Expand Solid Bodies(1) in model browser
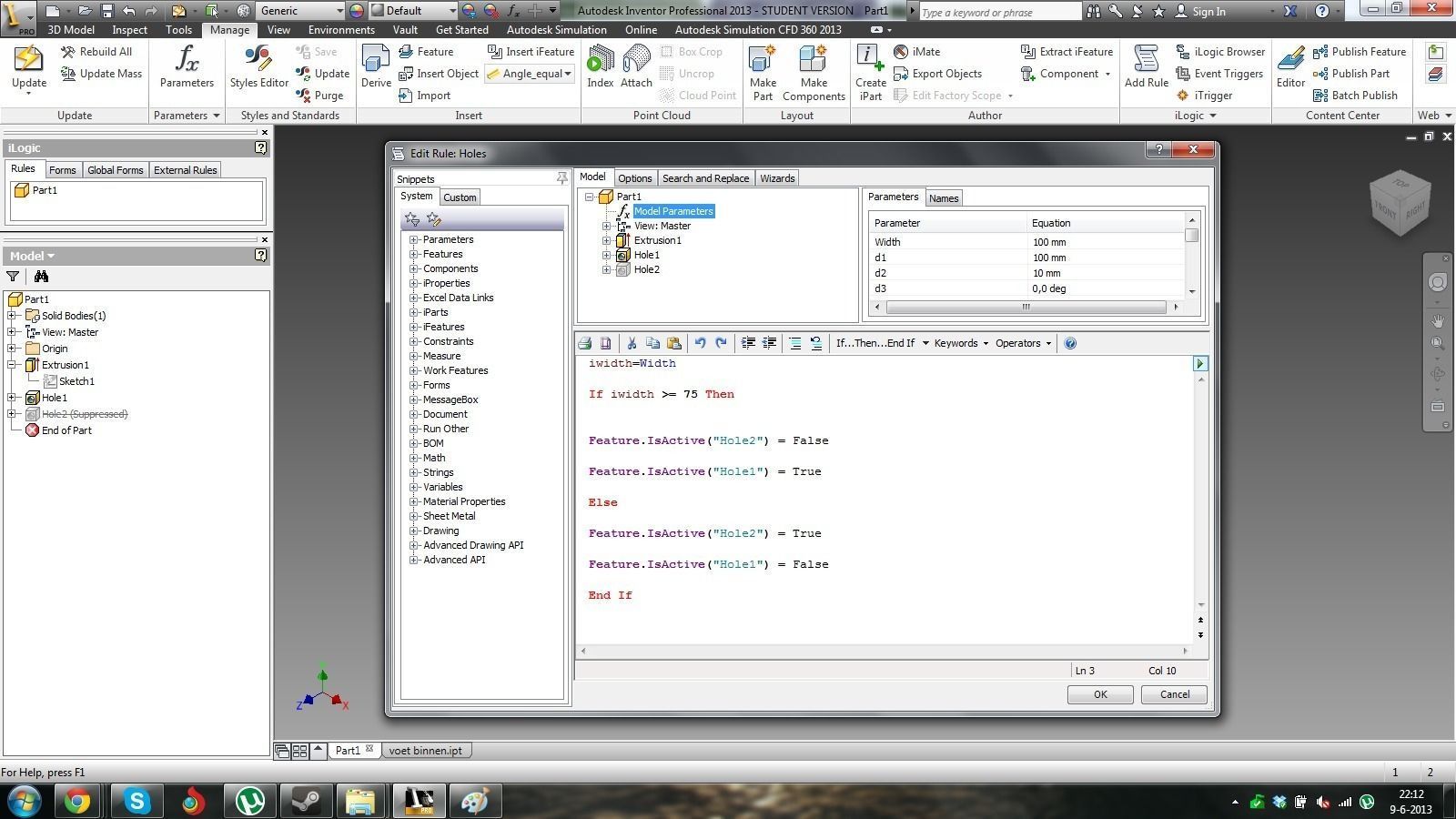This screenshot has width=1456, height=819. (x=12, y=316)
